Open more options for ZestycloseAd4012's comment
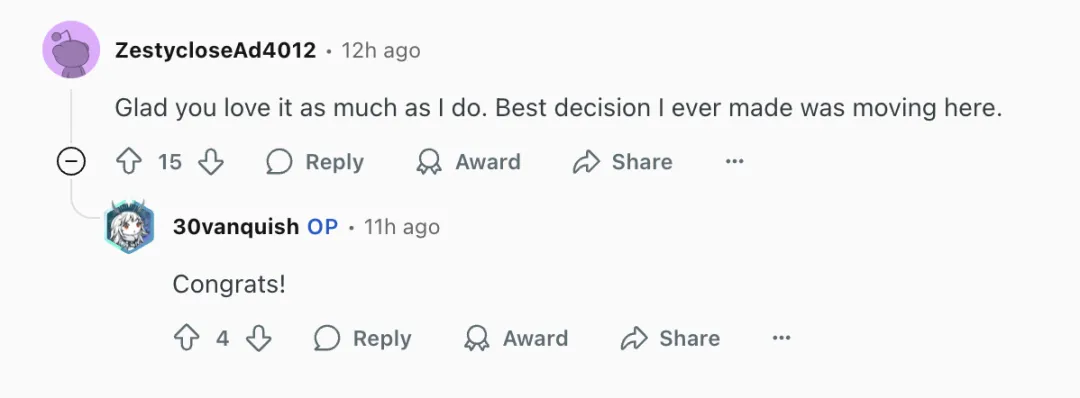The image size is (1080, 398). tap(734, 162)
